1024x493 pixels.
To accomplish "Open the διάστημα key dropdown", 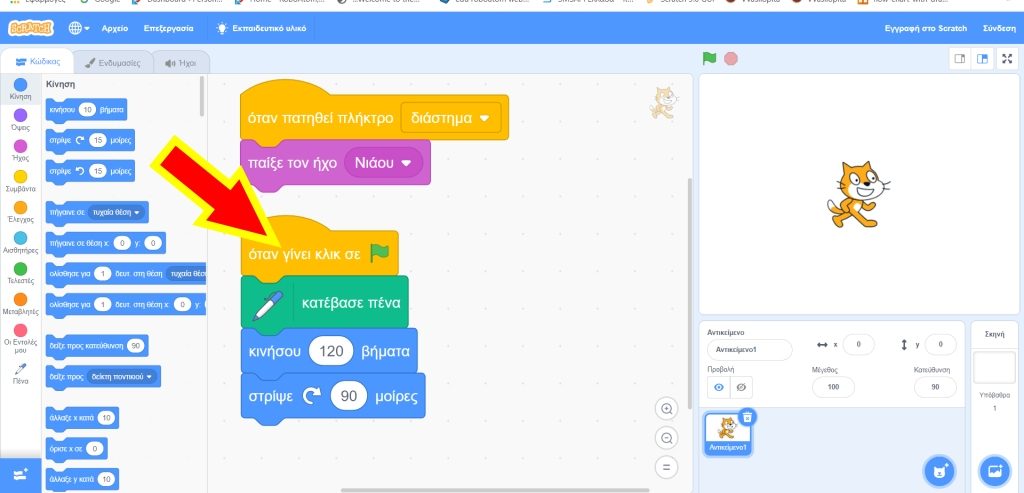I will 452,117.
